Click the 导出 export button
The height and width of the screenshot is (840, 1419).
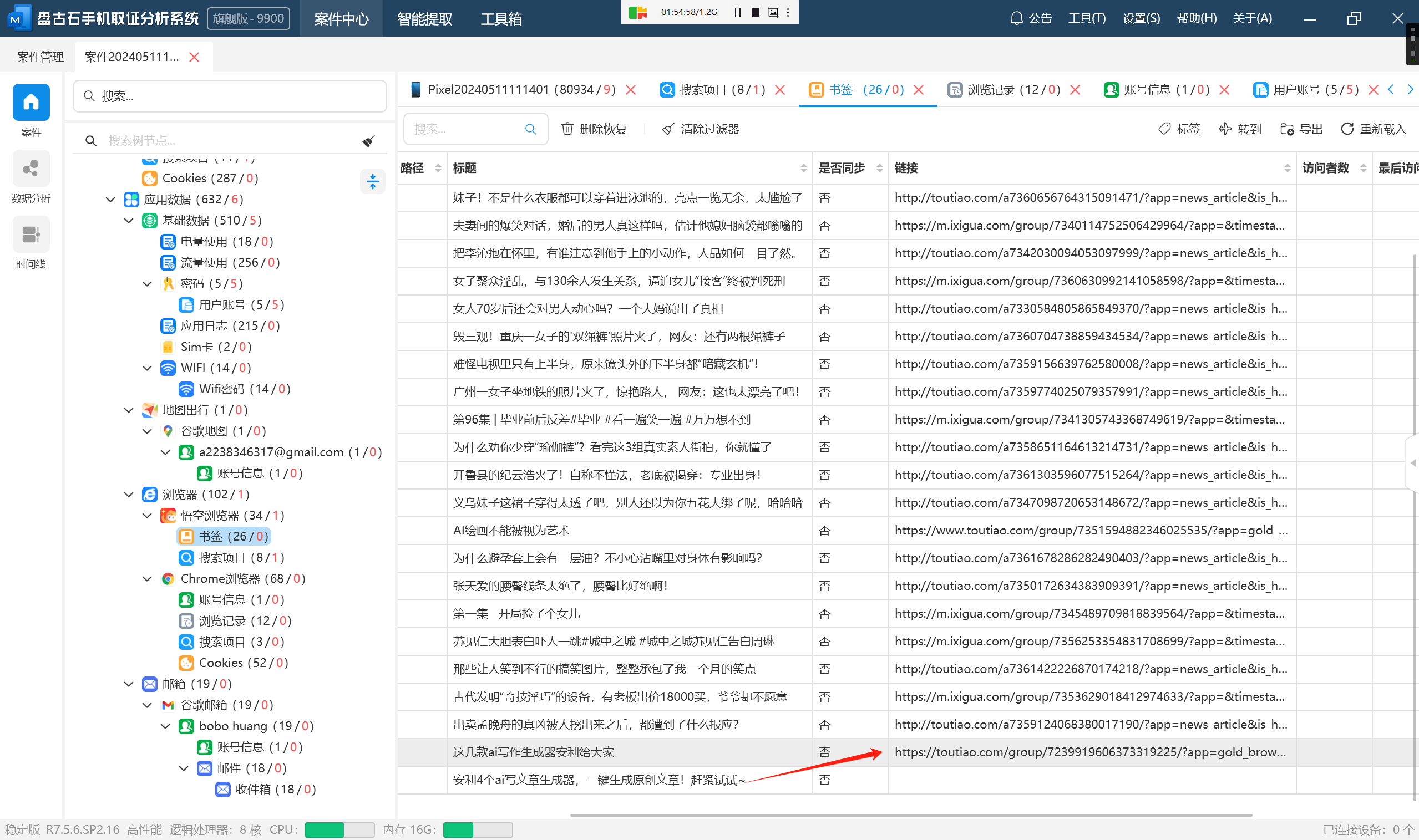[x=1301, y=129]
